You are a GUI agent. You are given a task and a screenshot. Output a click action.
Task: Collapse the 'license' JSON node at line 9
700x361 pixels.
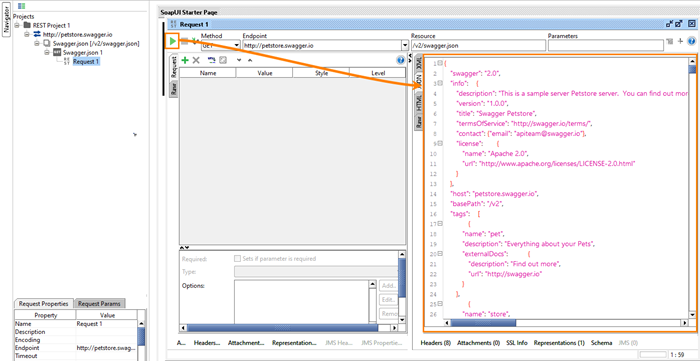point(440,143)
